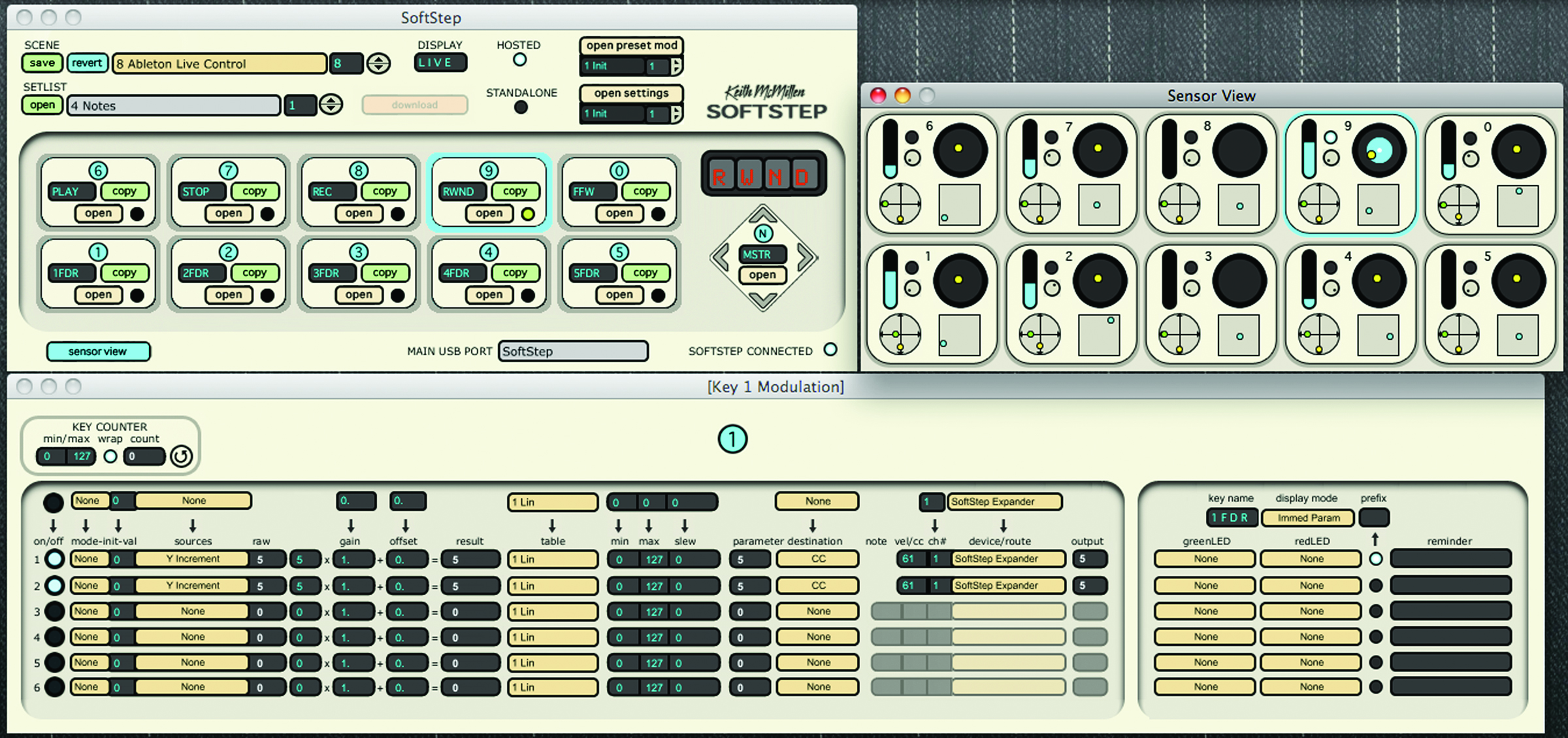1568x738 pixels.
Task: Open MAIN USB PORT SoftStep dropdown
Action: coord(573,351)
